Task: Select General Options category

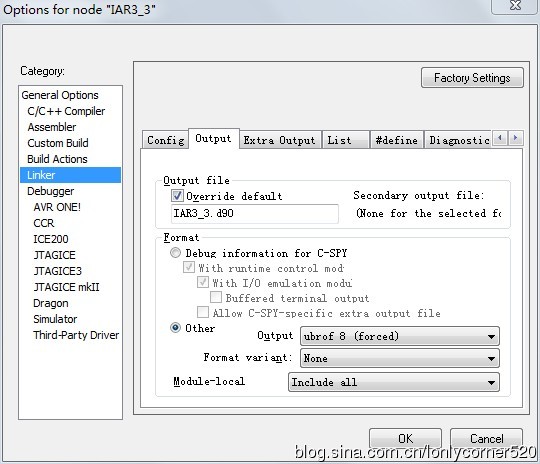Action: [60, 95]
